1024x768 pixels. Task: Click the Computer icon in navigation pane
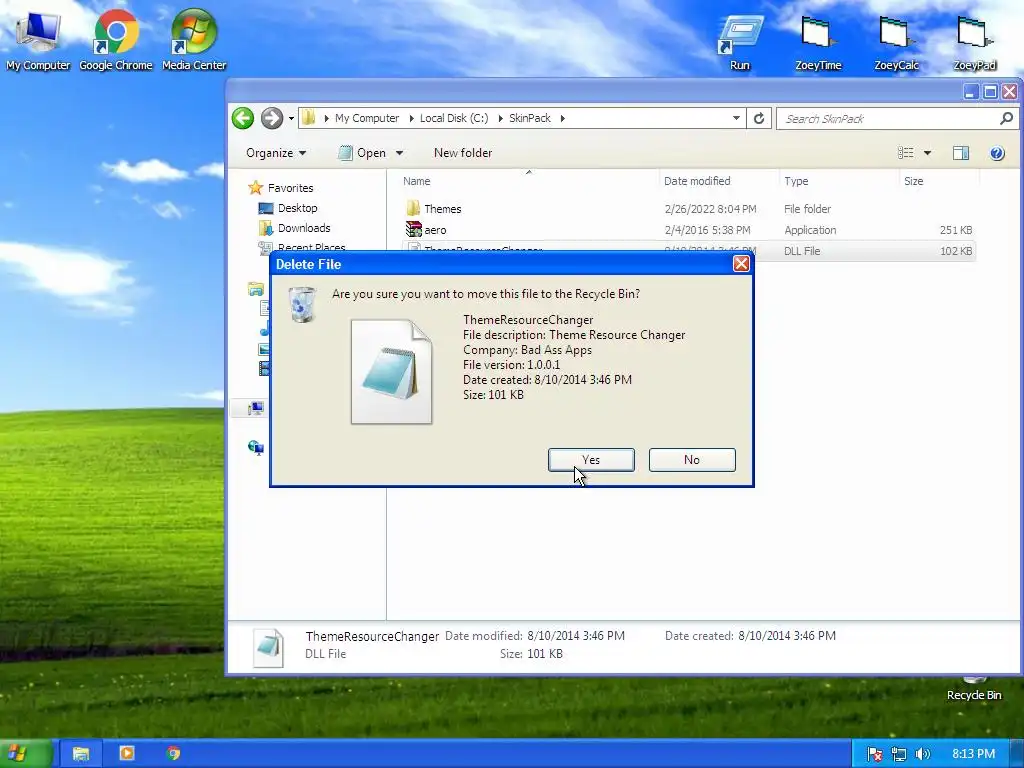(255, 409)
